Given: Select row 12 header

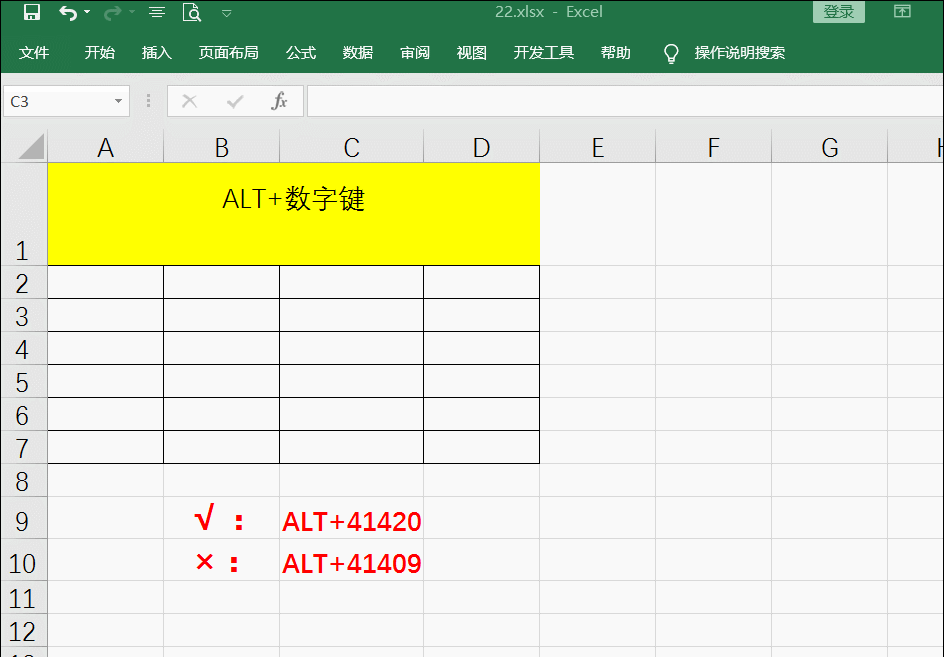Looking at the screenshot, I should [x=23, y=631].
